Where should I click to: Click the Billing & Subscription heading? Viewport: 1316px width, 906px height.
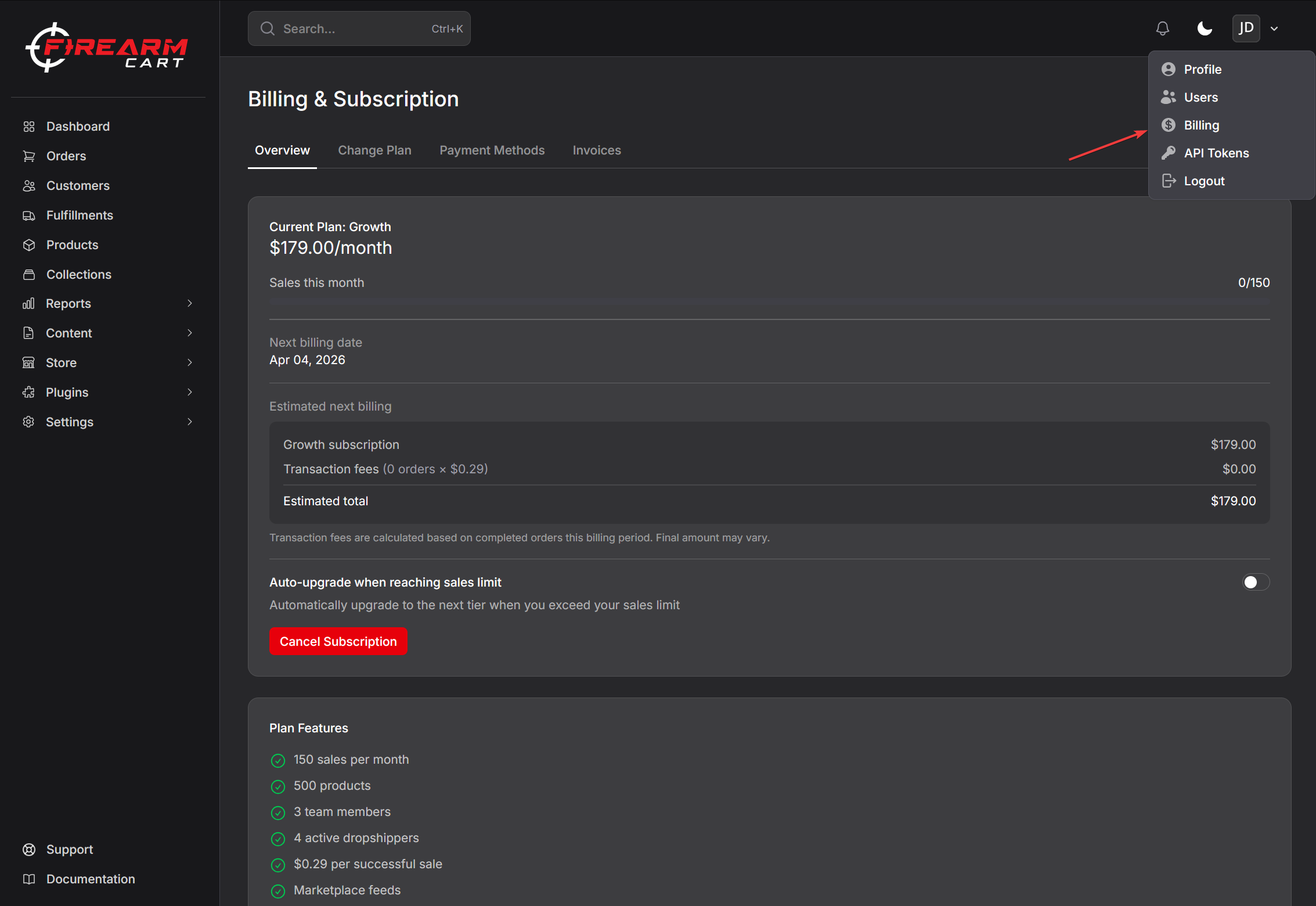pos(353,99)
